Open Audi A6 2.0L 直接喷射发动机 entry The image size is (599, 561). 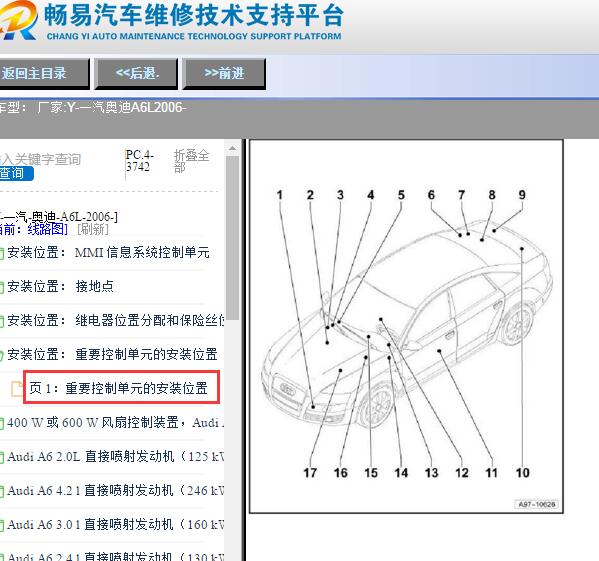[115, 456]
